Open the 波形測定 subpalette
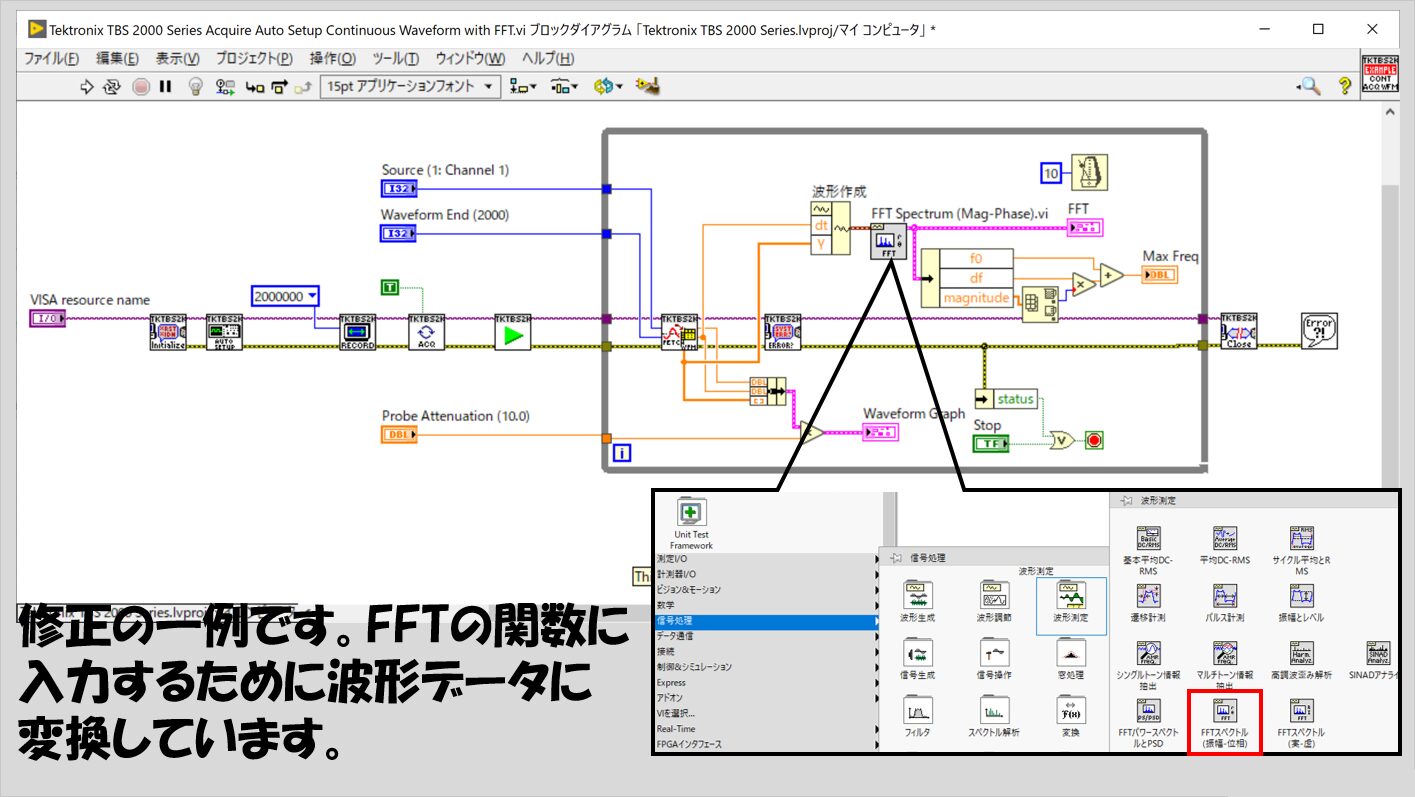This screenshot has height=797, width=1415. (1071, 604)
